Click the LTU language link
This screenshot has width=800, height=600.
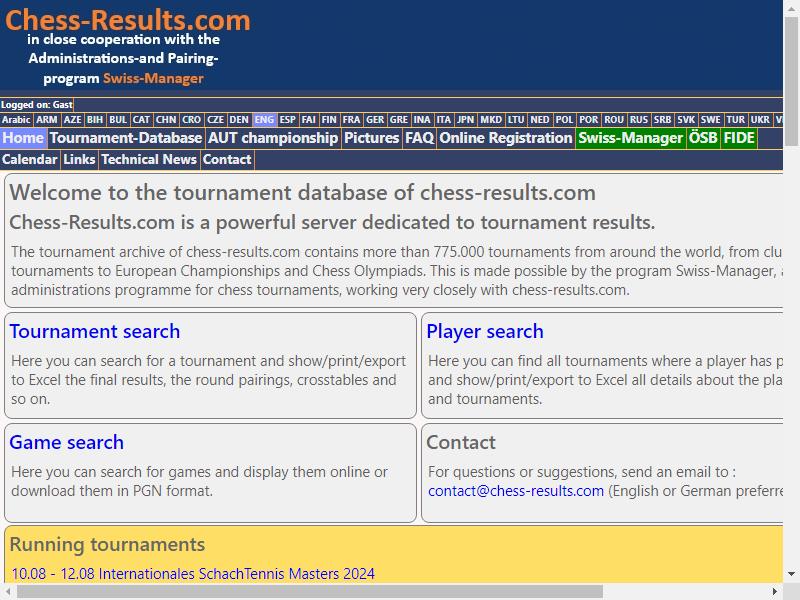pos(516,119)
